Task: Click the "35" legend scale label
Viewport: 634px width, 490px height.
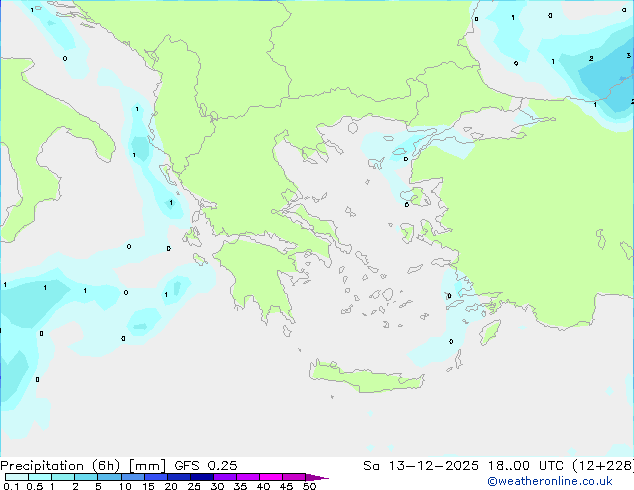Action: click(241, 486)
